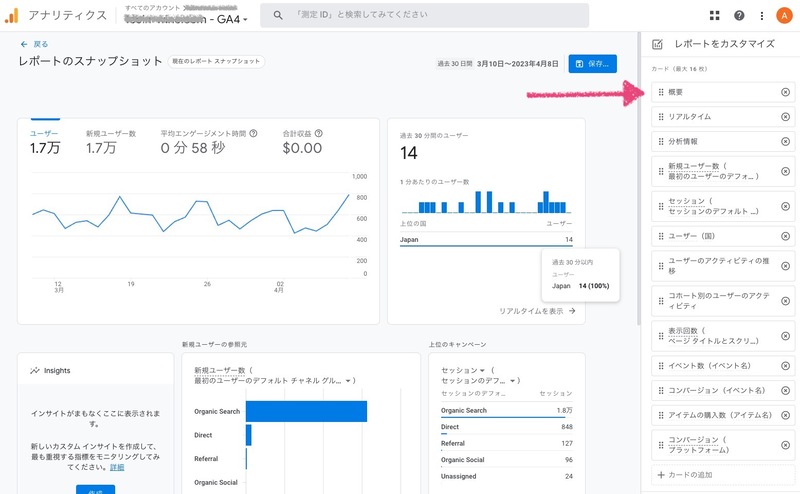Open the 新規ユーザー数 dimension dropdown arrow
Image resolution: width=800 pixels, height=494 pixels.
tap(348, 381)
